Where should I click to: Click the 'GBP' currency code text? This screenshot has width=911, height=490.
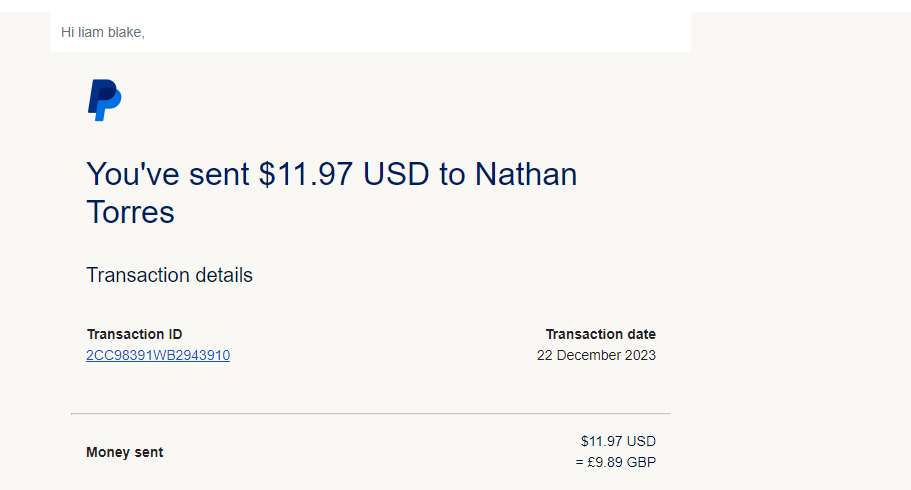pos(641,462)
